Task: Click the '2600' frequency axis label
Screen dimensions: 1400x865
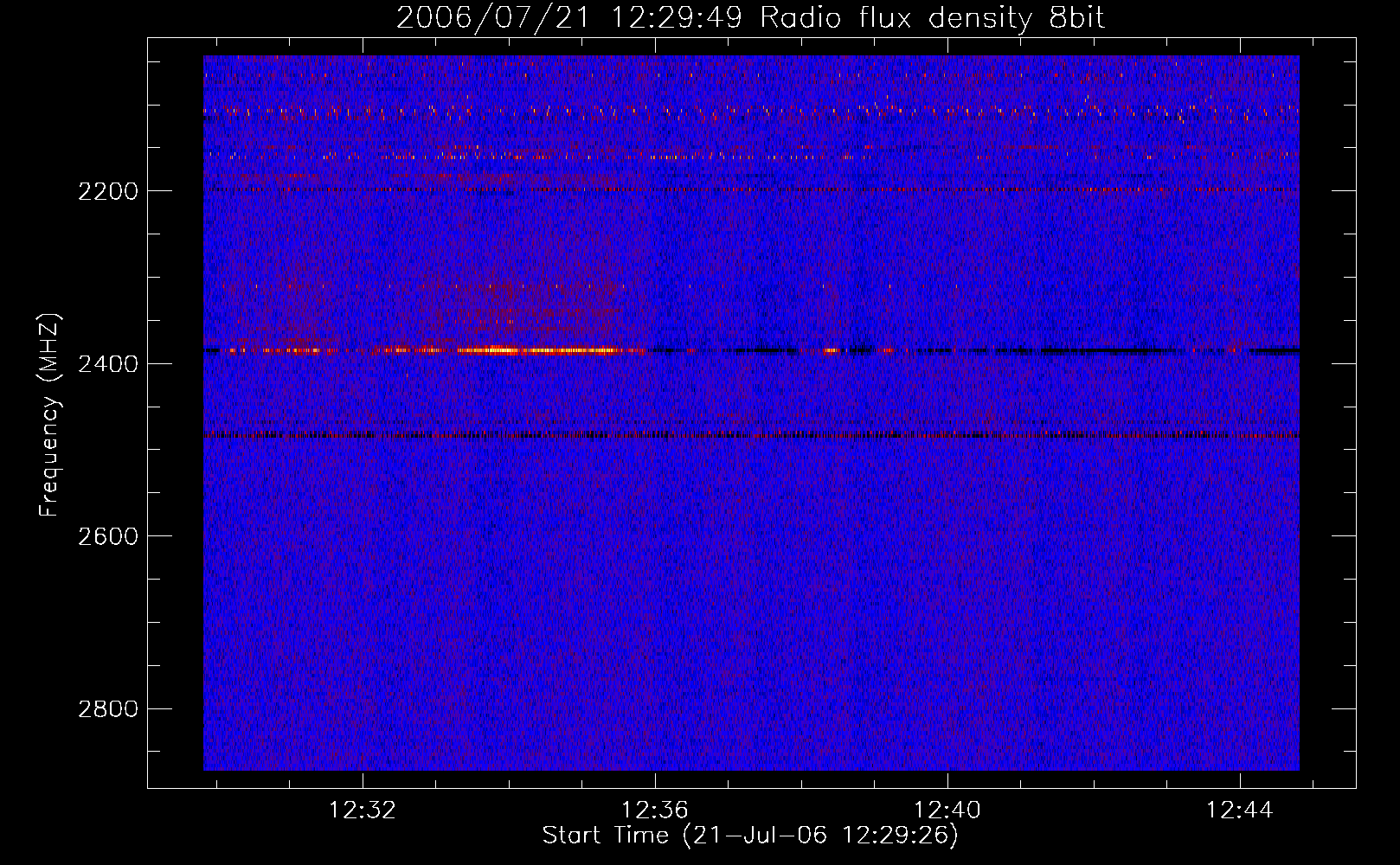Action: (x=108, y=536)
